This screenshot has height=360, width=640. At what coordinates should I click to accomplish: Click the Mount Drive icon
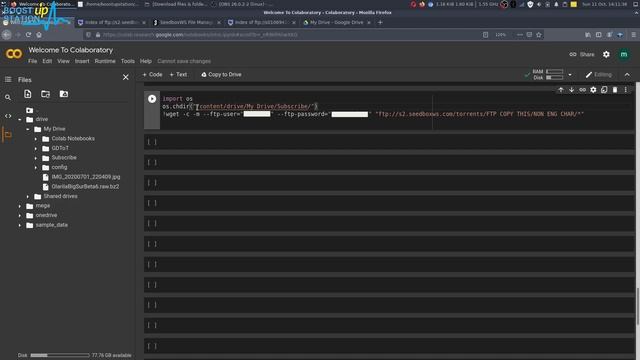click(x=64, y=94)
